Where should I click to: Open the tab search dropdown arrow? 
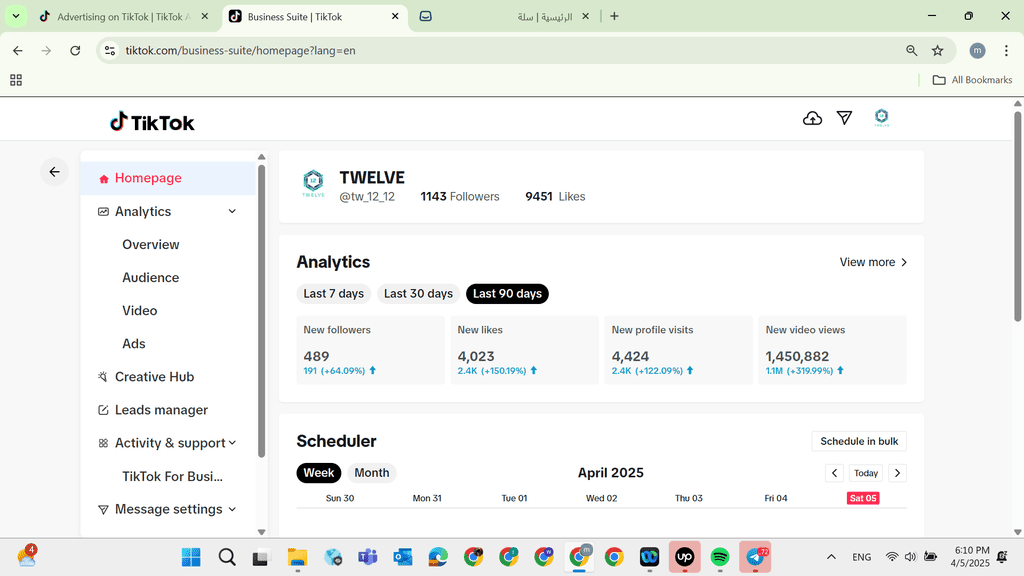pos(16,16)
